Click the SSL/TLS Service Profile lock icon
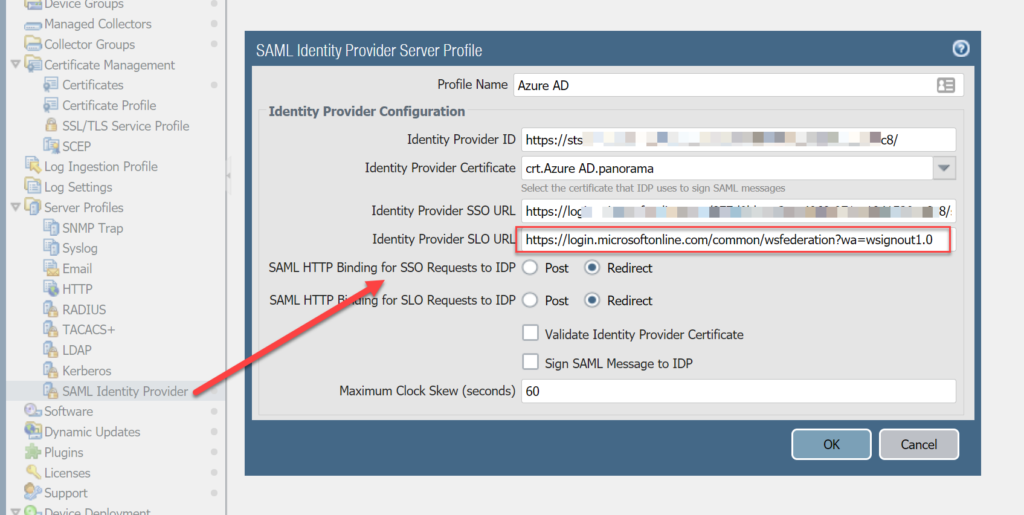The height and width of the screenshot is (515, 1024). point(51,125)
